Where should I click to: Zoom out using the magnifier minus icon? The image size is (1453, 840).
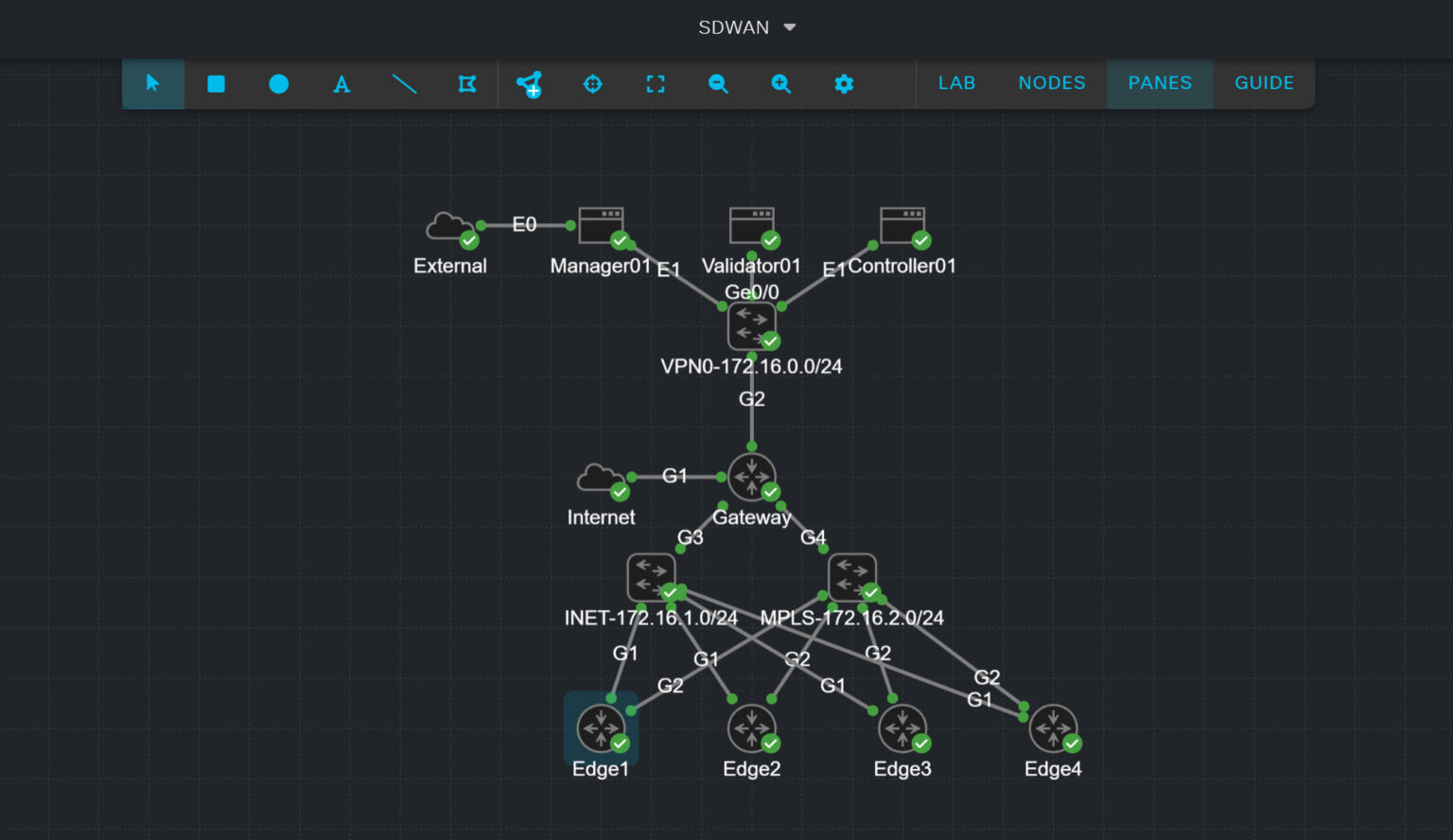[x=718, y=83]
